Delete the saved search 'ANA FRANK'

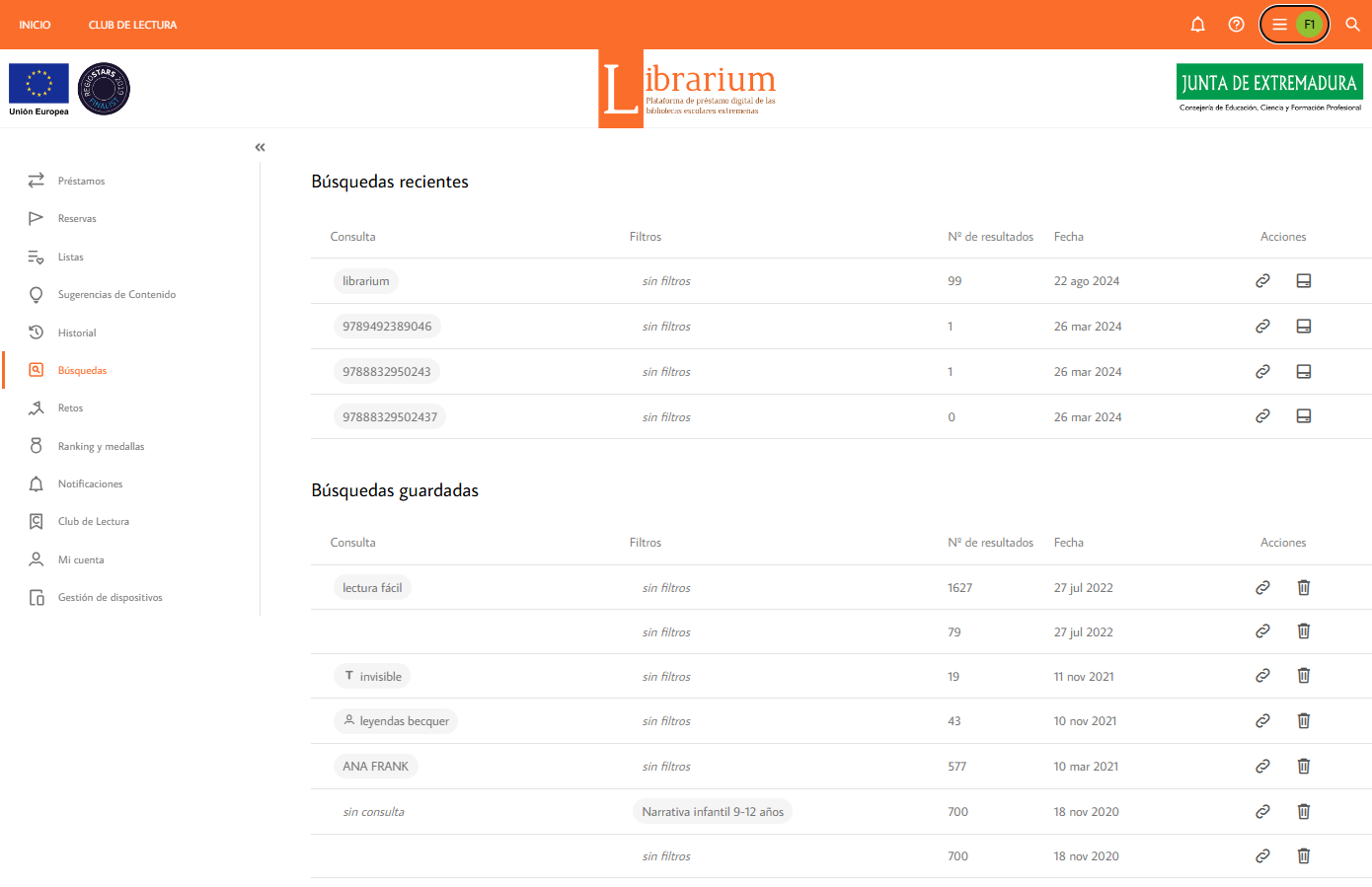[1303, 767]
